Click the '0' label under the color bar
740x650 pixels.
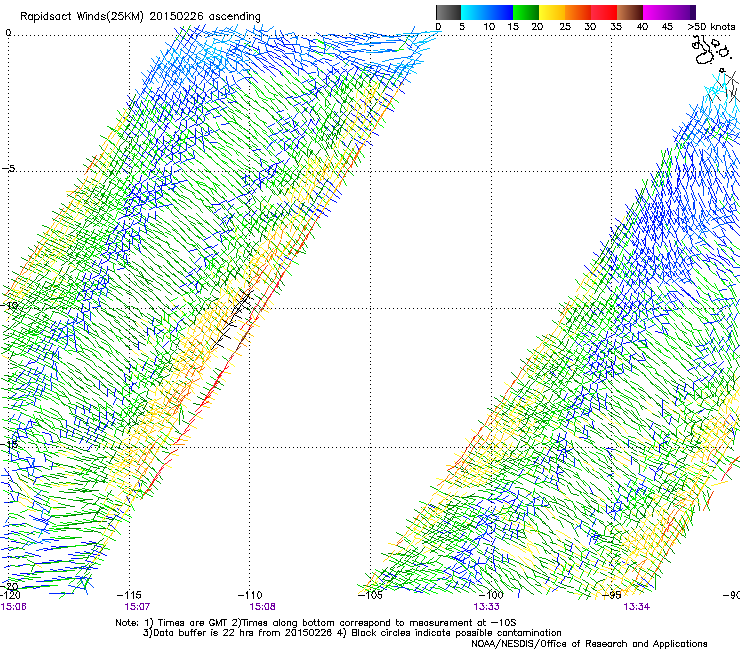[438, 27]
